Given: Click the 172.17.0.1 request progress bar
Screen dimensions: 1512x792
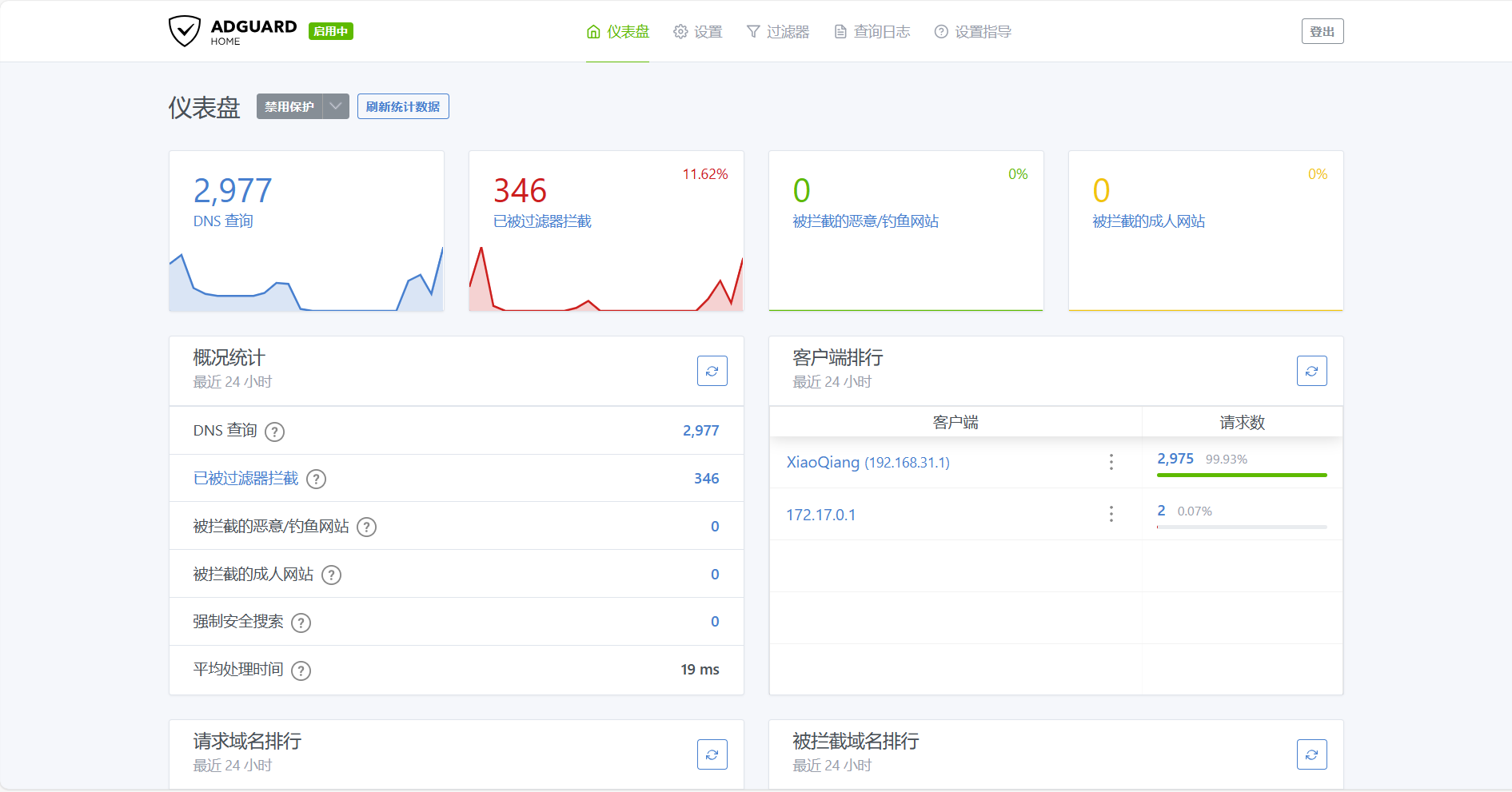Looking at the screenshot, I should [1242, 527].
